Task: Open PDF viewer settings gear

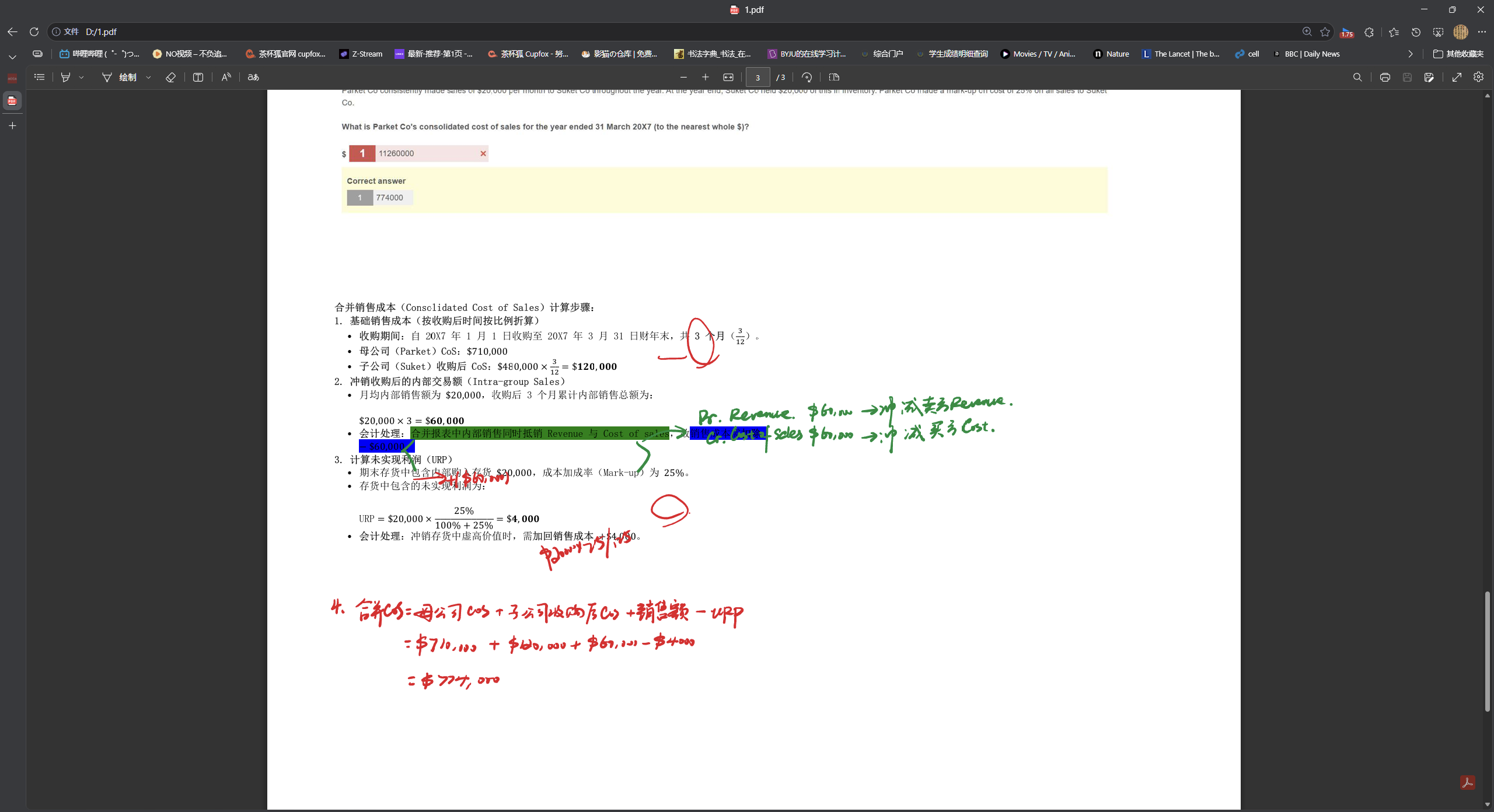Action: coord(1478,77)
